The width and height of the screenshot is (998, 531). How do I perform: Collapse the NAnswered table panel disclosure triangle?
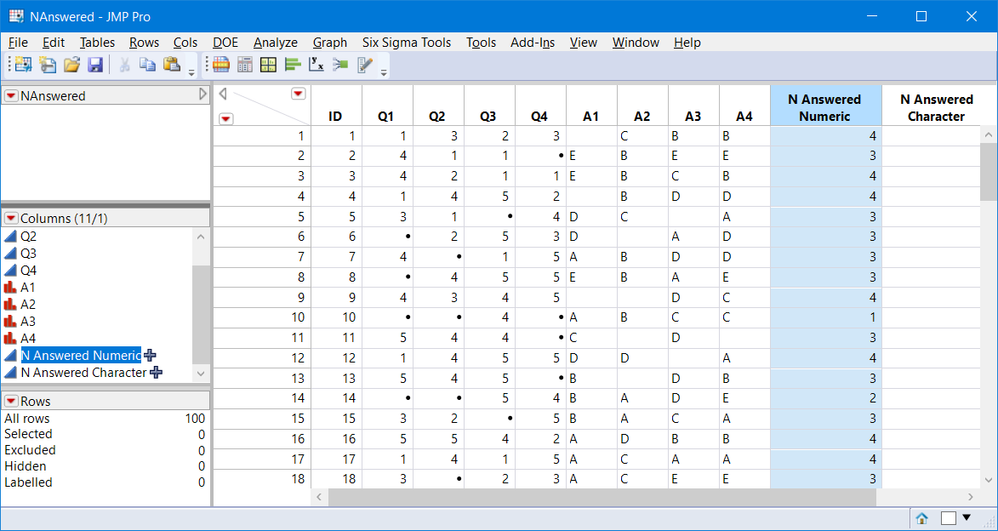203,95
